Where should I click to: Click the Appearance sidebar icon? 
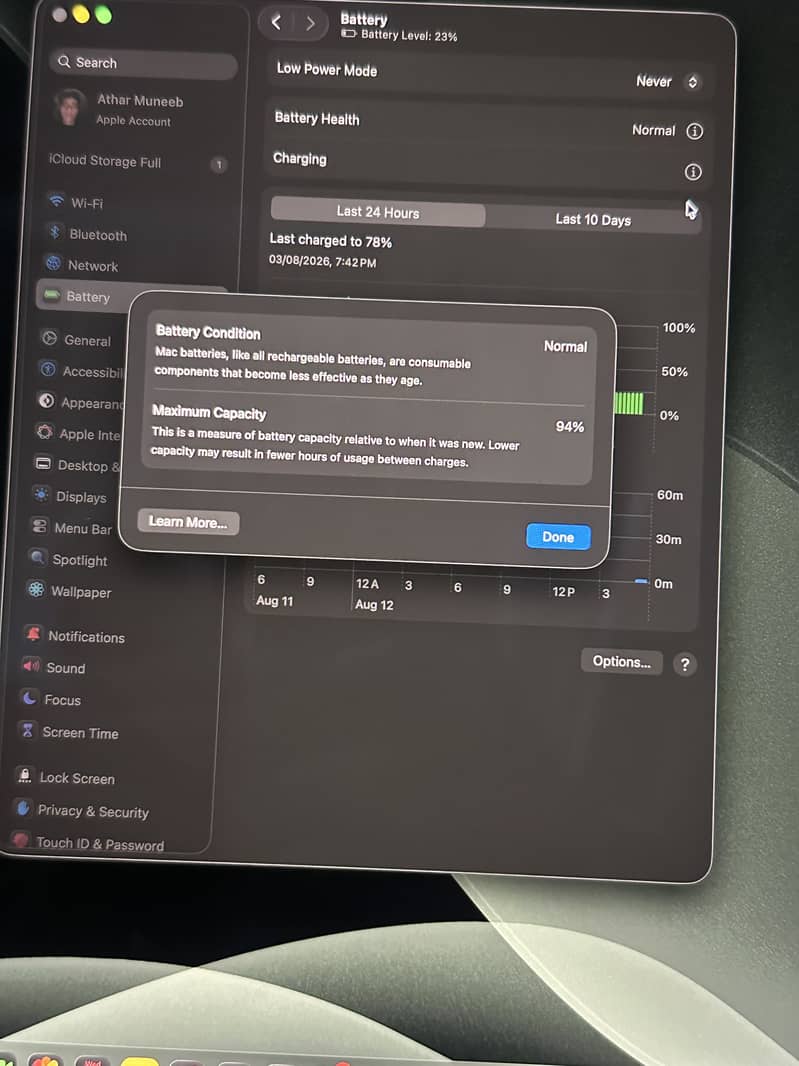(46, 400)
